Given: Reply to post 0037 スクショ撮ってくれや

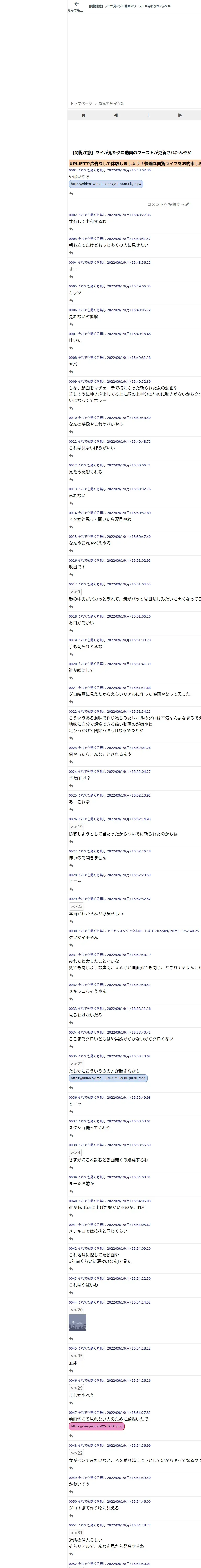Looking at the screenshot, I should pyautogui.click(x=71, y=1135).
